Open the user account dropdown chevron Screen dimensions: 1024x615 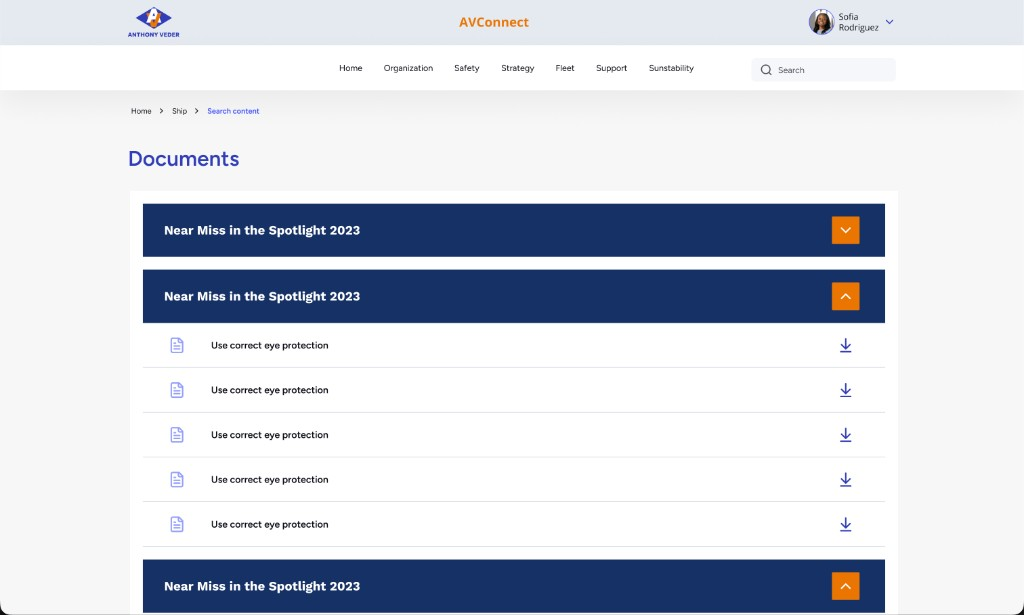tap(889, 22)
